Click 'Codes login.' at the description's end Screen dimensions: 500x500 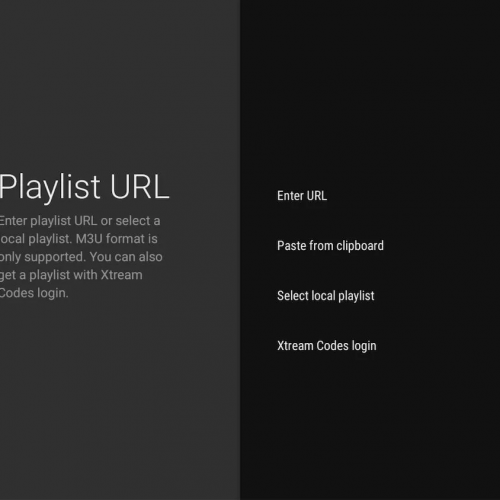(x=34, y=293)
